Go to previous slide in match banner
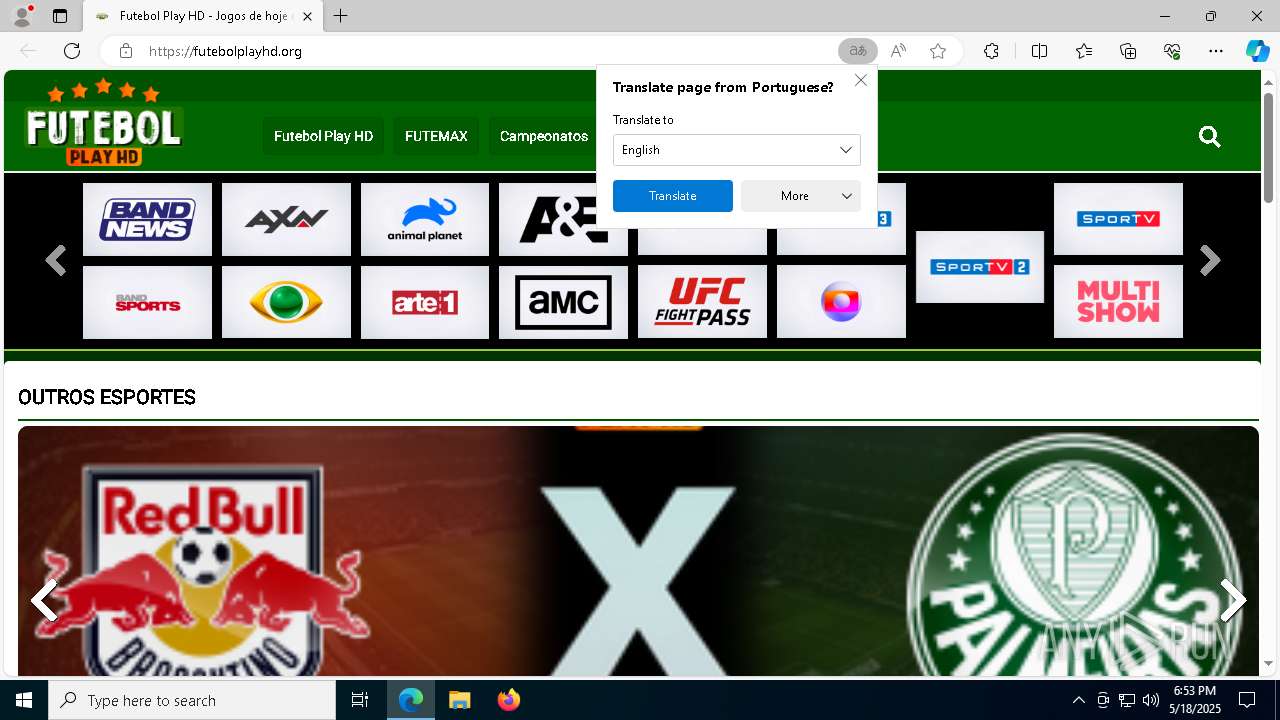The width and height of the screenshot is (1280, 720). coord(44,600)
